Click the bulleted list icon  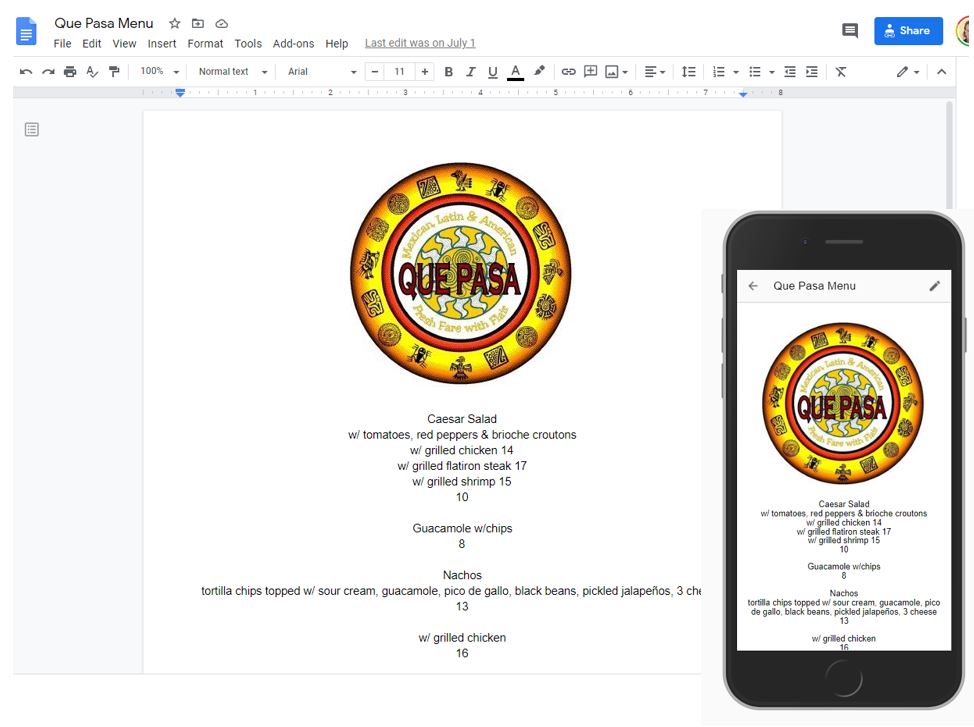[x=755, y=72]
